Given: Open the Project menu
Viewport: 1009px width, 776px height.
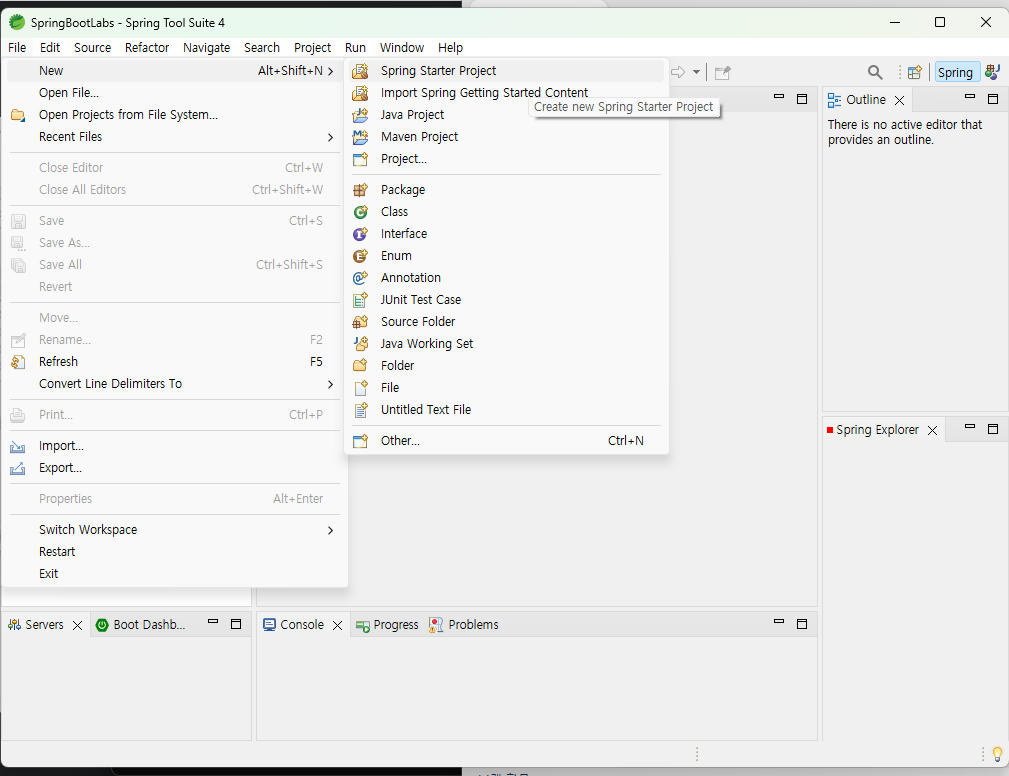Looking at the screenshot, I should (312, 48).
